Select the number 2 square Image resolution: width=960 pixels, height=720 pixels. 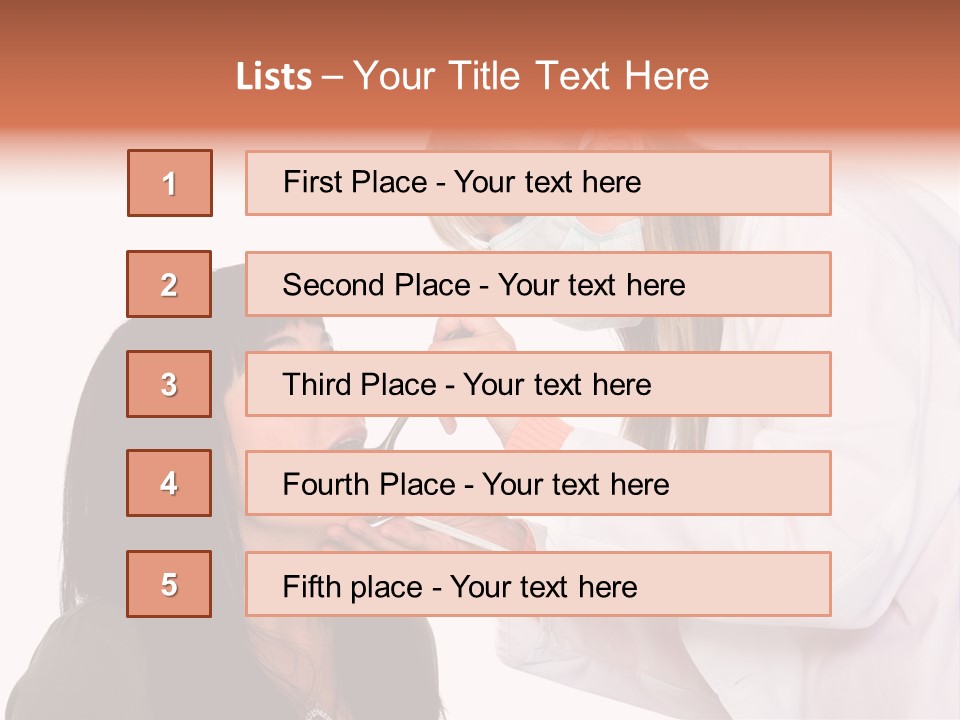169,284
